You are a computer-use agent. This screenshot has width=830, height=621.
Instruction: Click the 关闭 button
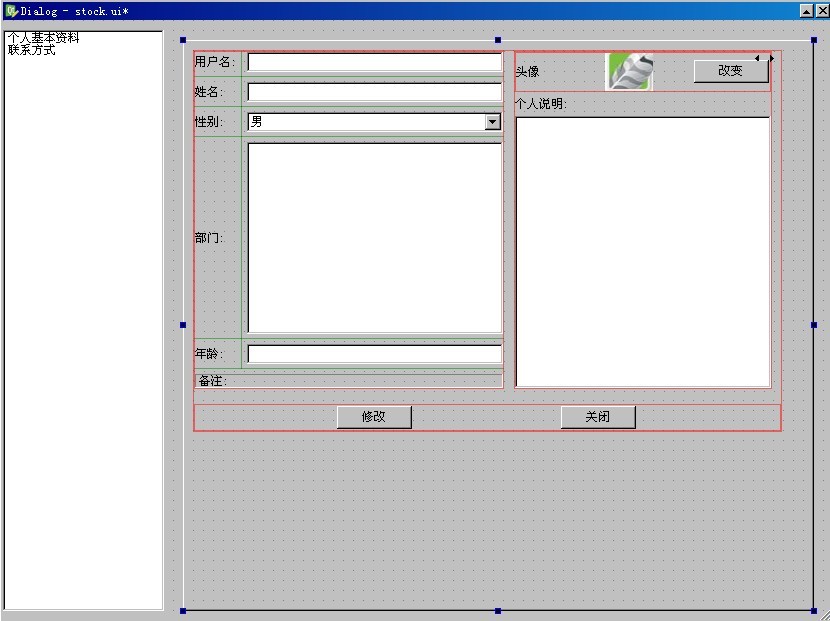pos(598,417)
